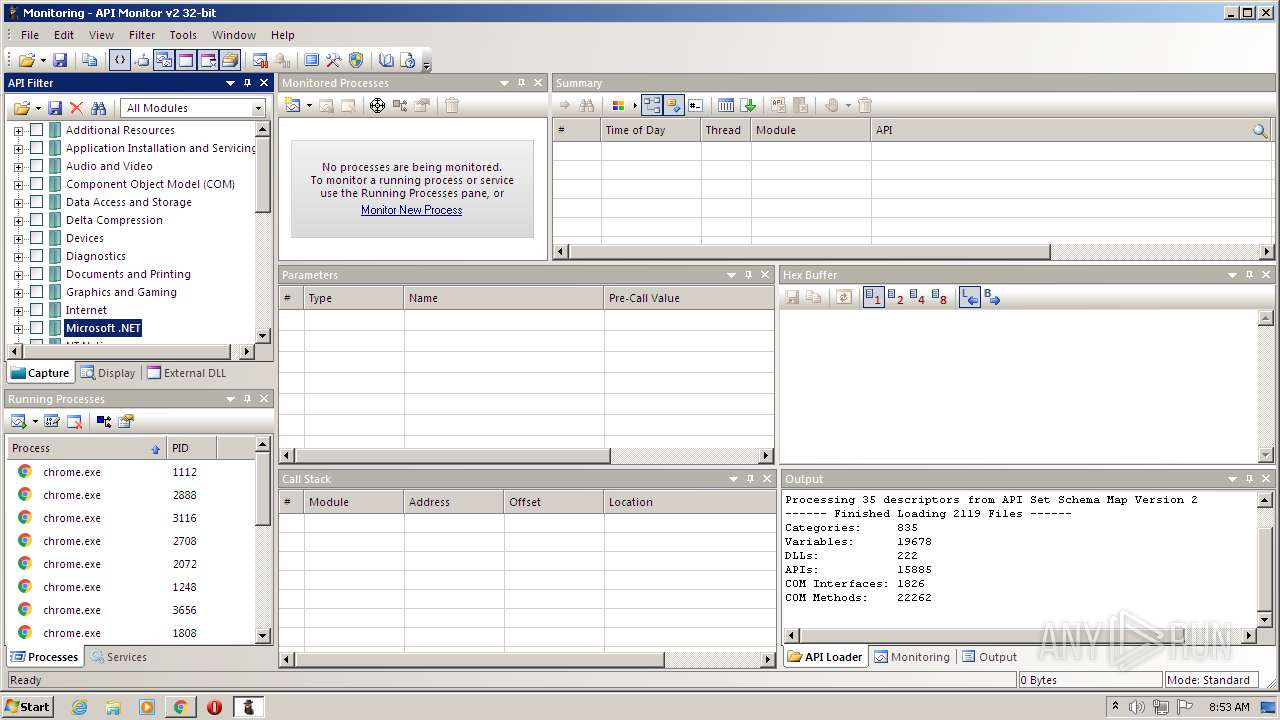Switch to the Monitoring output tab
Image resolution: width=1280 pixels, height=720 pixels.
(x=911, y=657)
